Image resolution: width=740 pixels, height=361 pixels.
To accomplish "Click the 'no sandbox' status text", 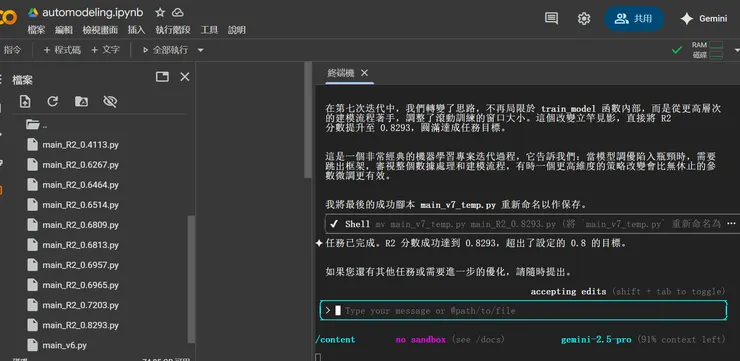I will 420,340.
